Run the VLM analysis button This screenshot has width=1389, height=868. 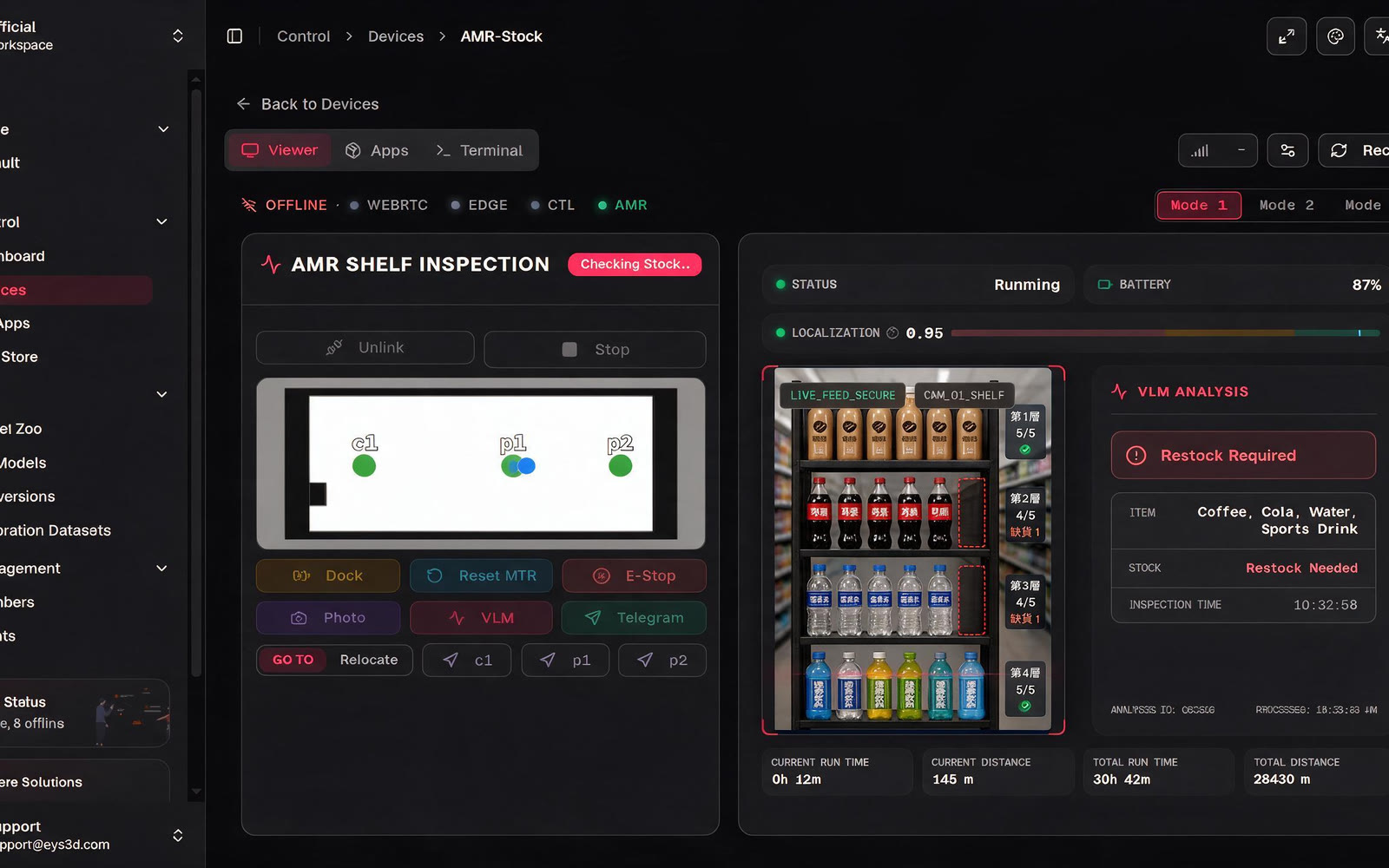coord(481,617)
